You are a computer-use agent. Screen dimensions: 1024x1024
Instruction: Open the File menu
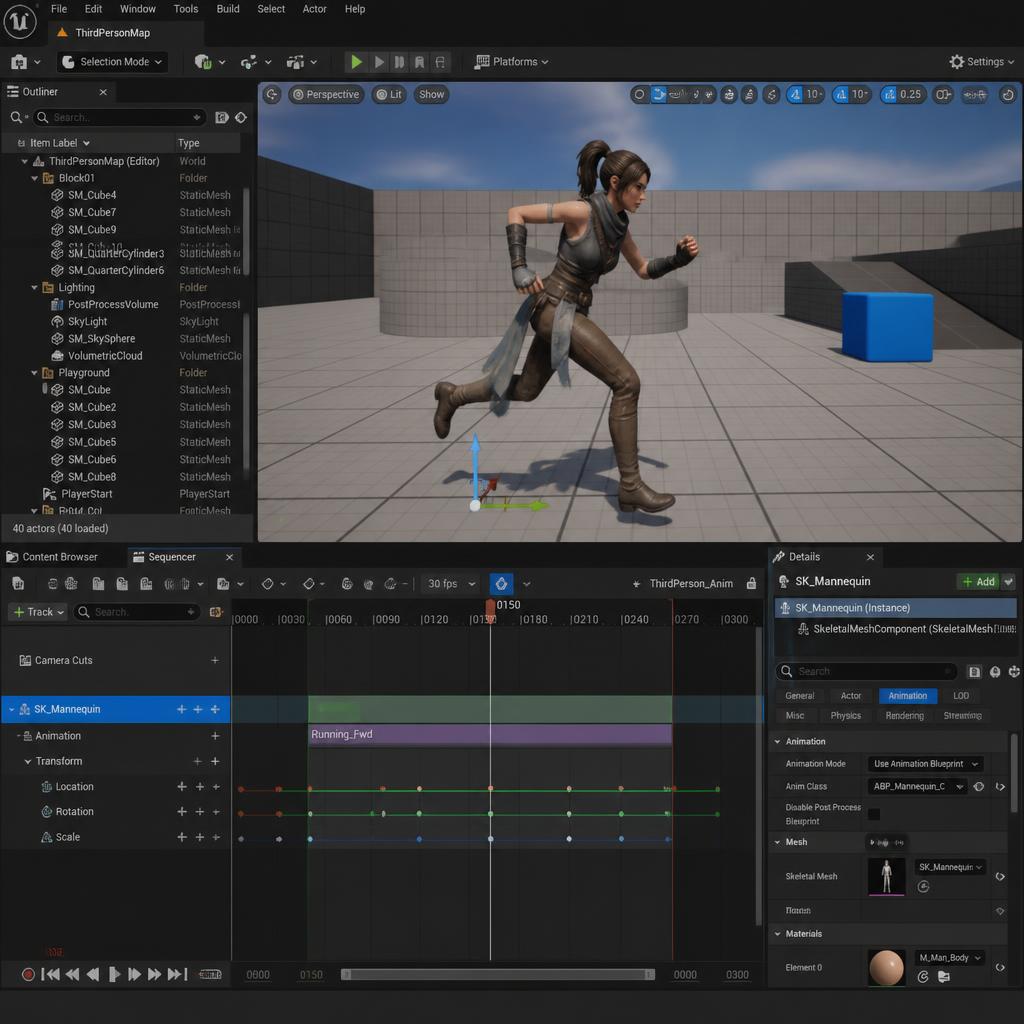coord(59,9)
